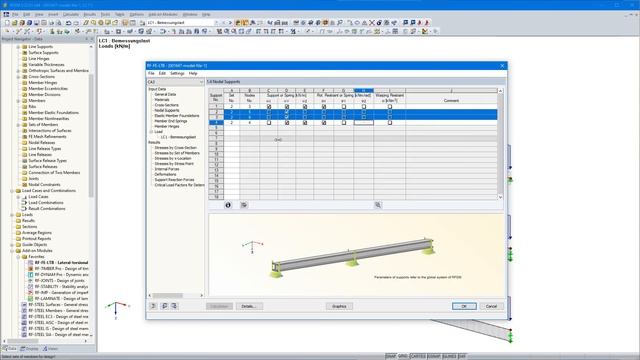The width and height of the screenshot is (640, 360).
Task: Click the magnifier view icon below the table
Action: [378, 205]
